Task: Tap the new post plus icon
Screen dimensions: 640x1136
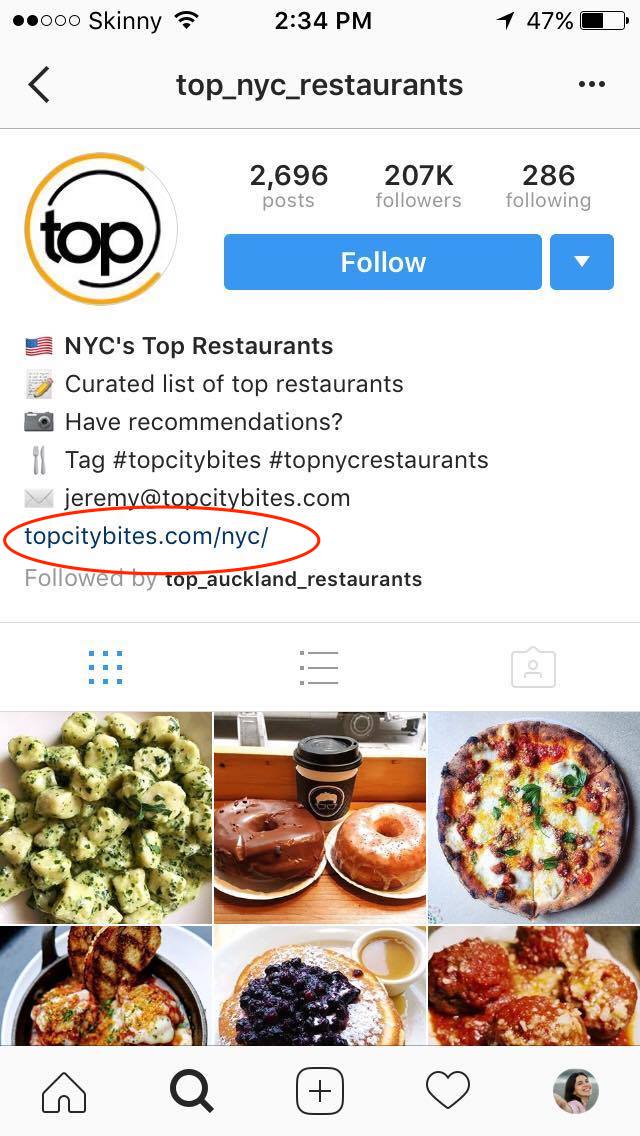Action: point(320,1090)
